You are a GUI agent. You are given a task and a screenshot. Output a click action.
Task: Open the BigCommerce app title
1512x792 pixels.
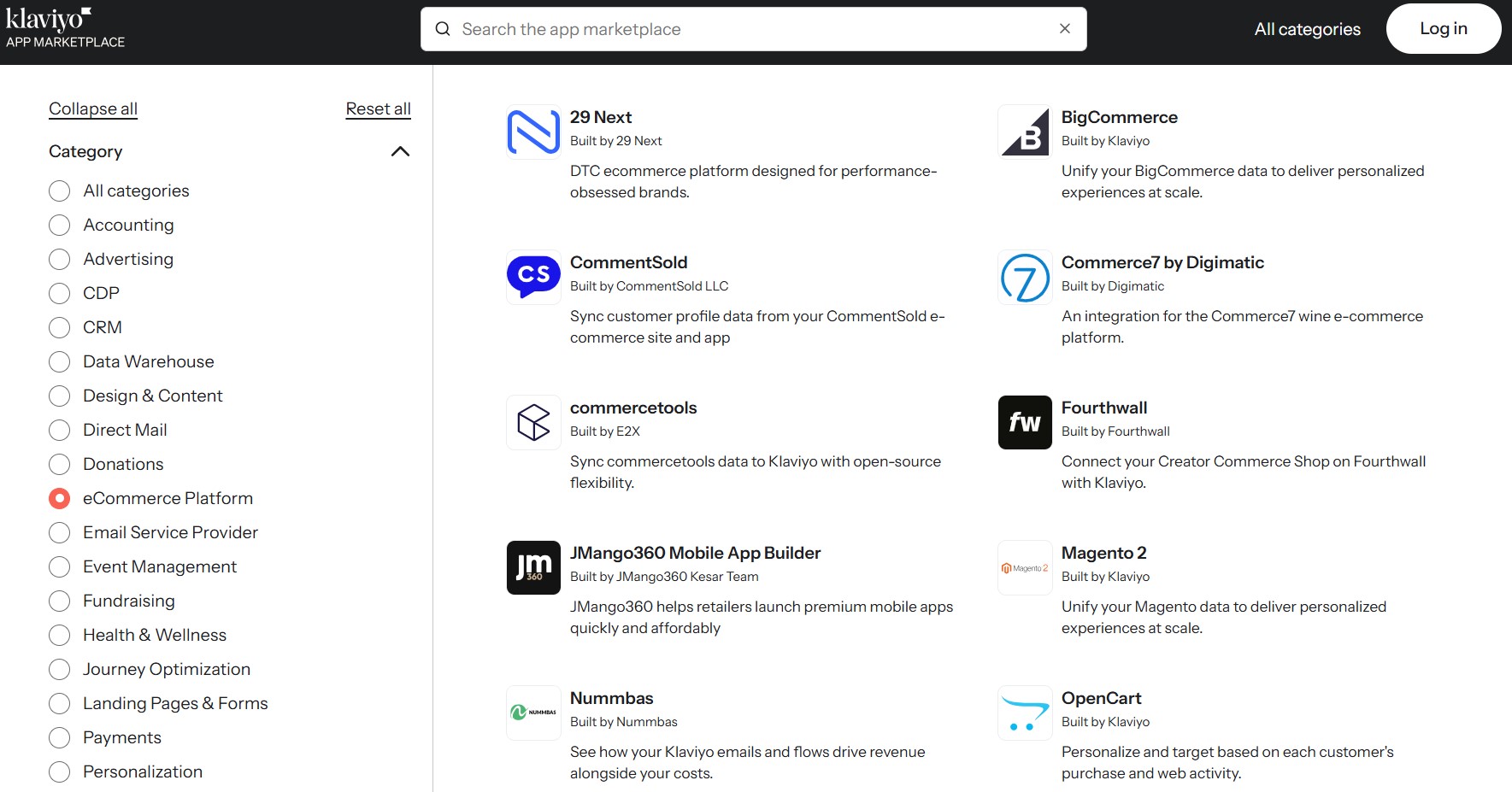1120,117
